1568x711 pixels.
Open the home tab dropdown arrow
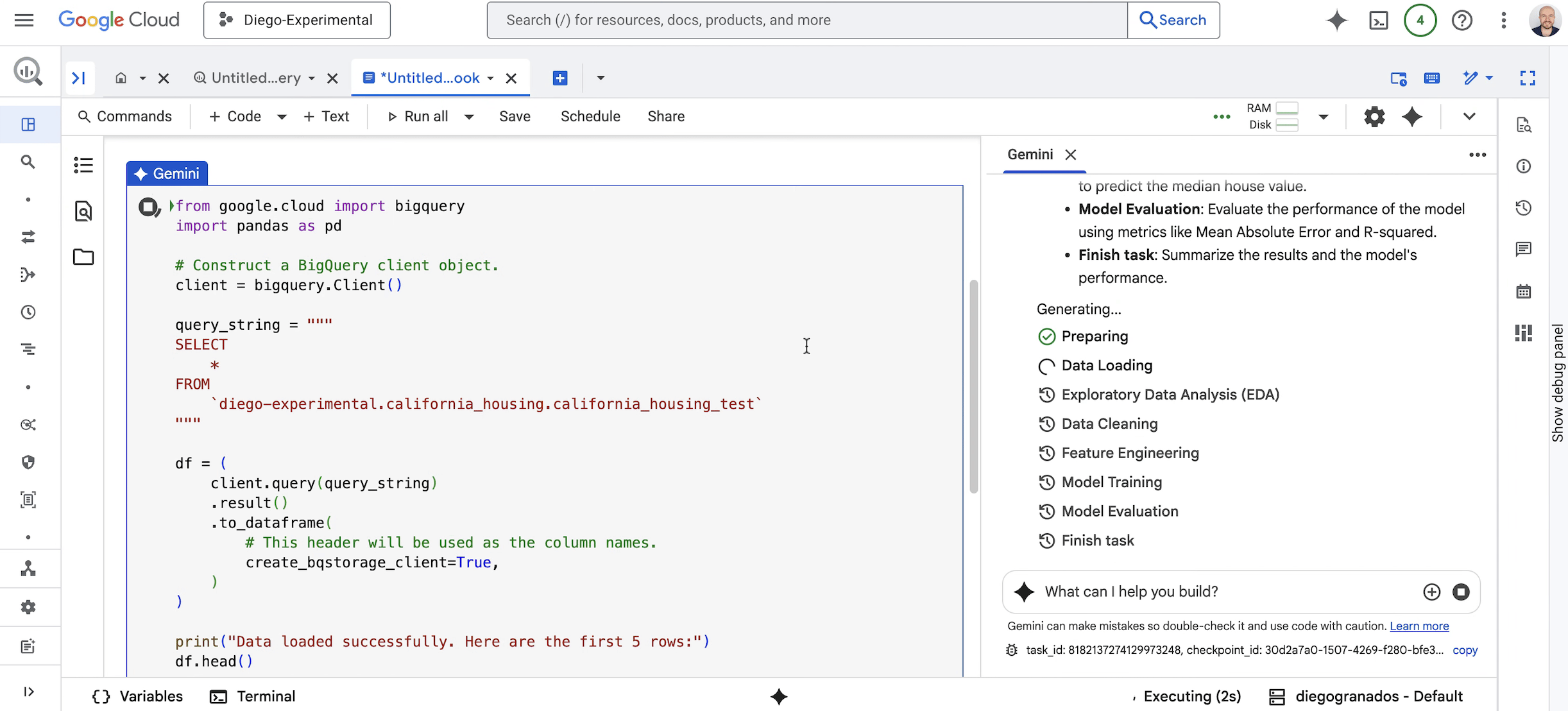click(x=142, y=78)
